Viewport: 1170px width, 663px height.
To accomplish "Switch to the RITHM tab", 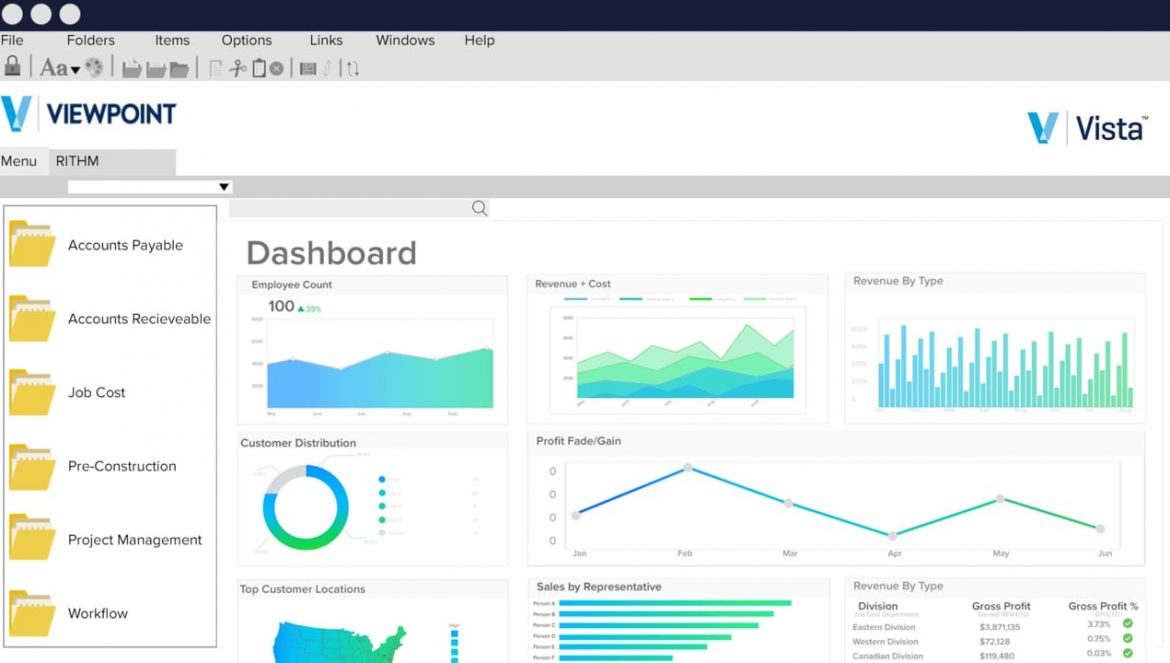I will point(77,160).
